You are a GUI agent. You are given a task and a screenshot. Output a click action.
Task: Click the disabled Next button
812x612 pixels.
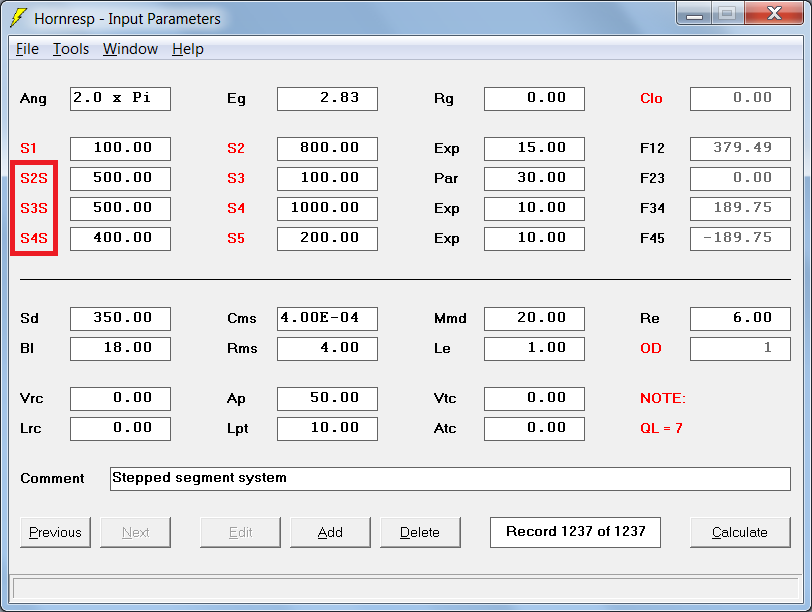(136, 532)
